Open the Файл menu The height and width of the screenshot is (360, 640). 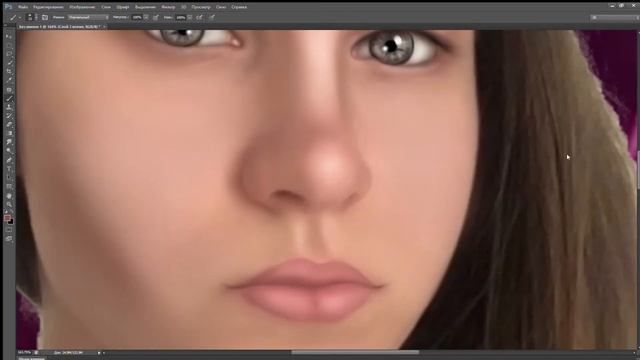[x=23, y=7]
